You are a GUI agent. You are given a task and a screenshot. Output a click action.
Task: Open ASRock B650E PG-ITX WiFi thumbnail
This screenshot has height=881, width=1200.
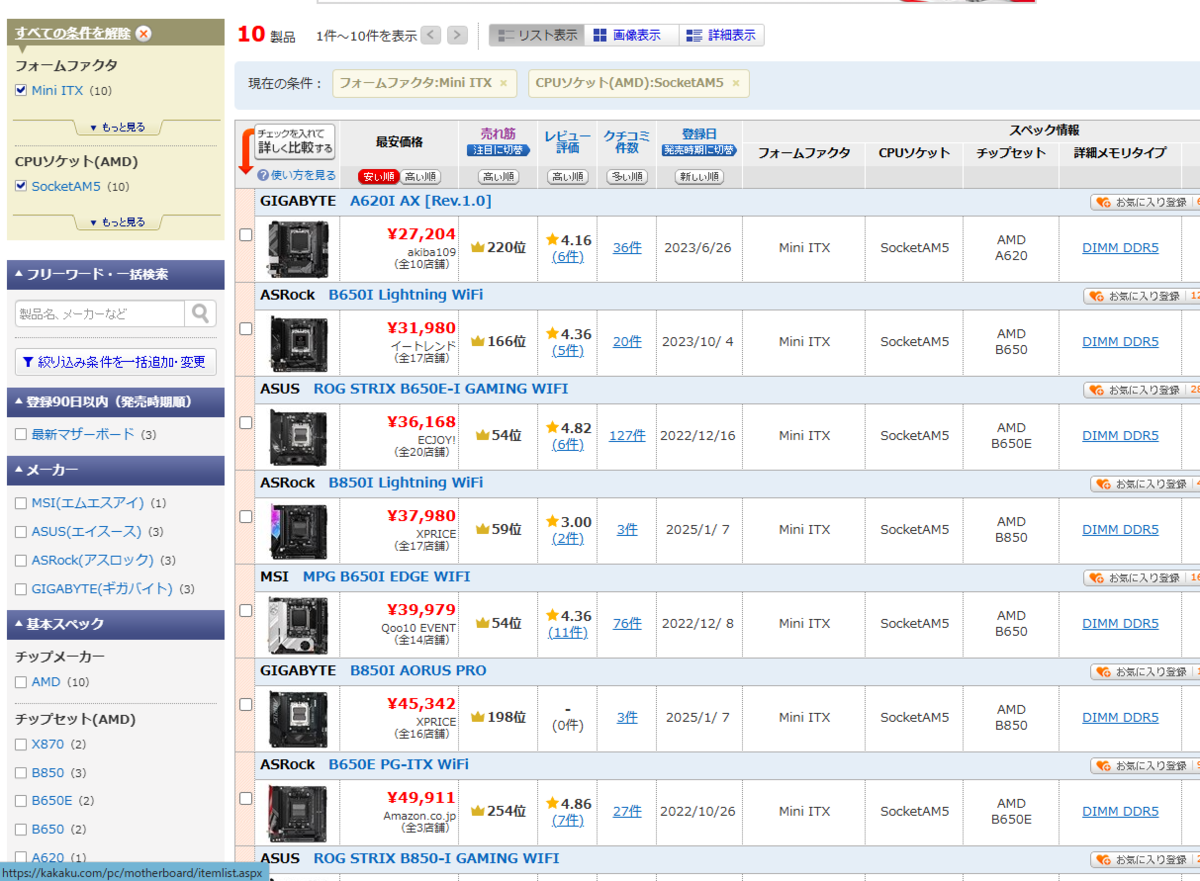[x=298, y=813]
